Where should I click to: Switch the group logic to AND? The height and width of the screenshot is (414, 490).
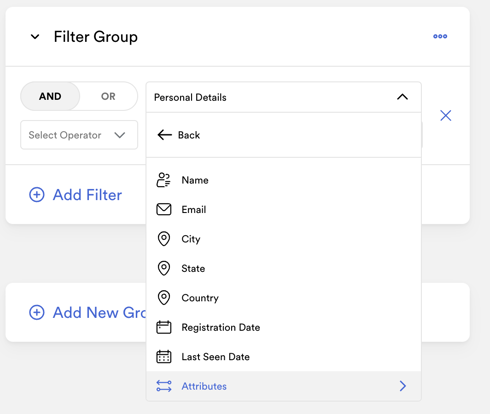(x=50, y=96)
